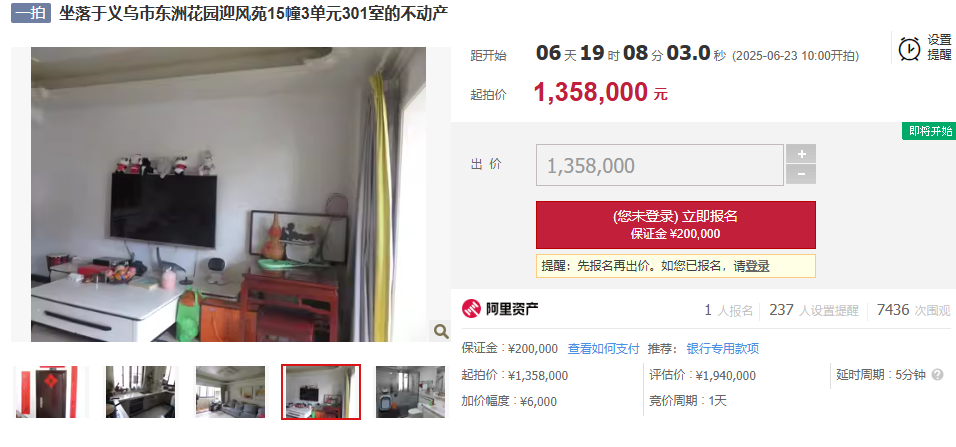Click the main living room photo
This screenshot has height=447, width=956.
click(229, 194)
